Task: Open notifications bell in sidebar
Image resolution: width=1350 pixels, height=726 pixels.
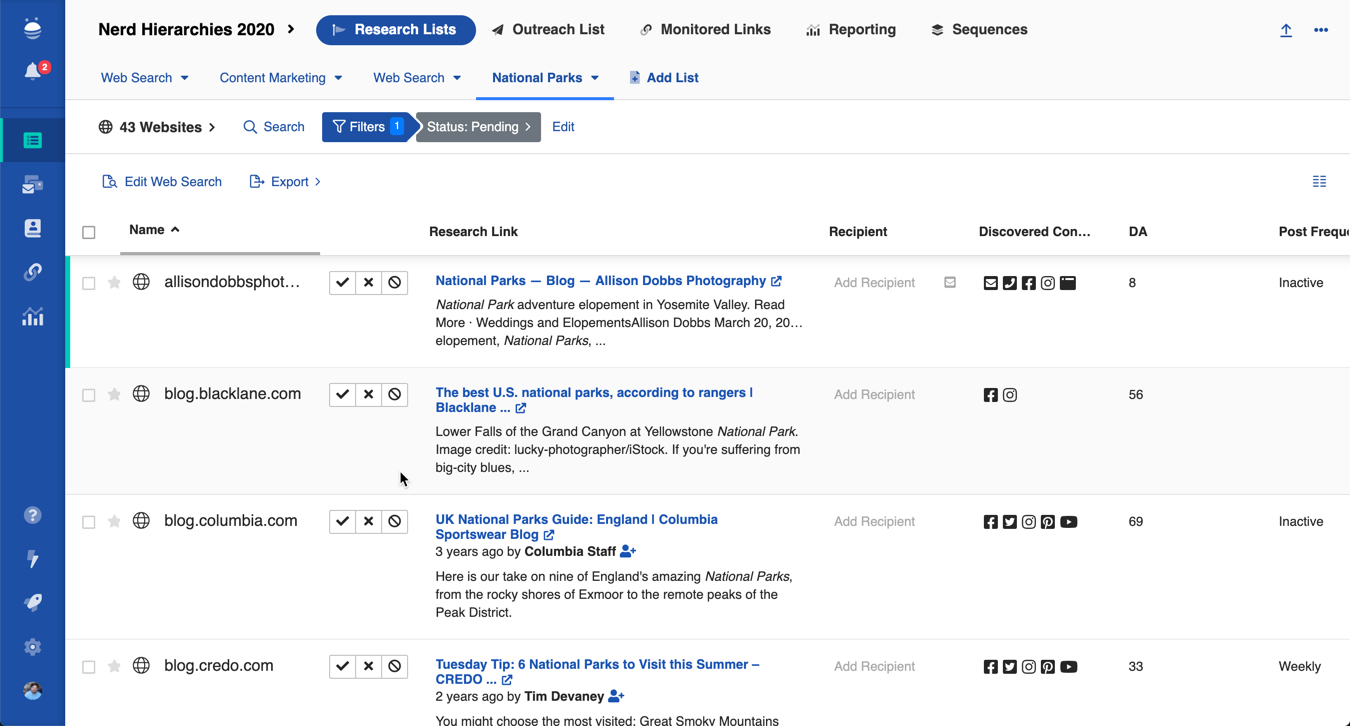Action: tap(33, 71)
